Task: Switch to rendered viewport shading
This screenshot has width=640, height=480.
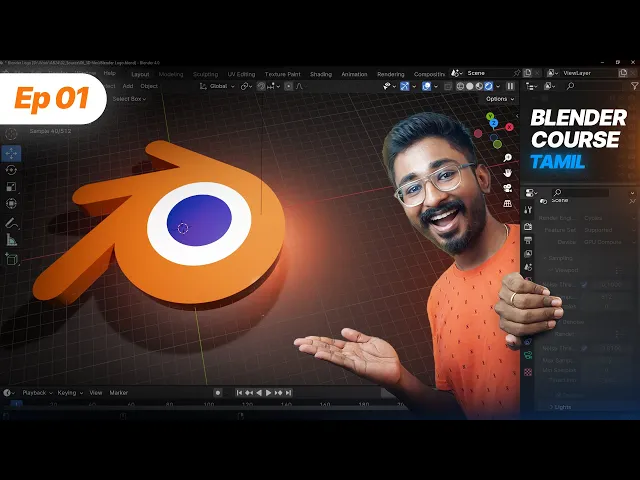Action: pyautogui.click(x=489, y=86)
